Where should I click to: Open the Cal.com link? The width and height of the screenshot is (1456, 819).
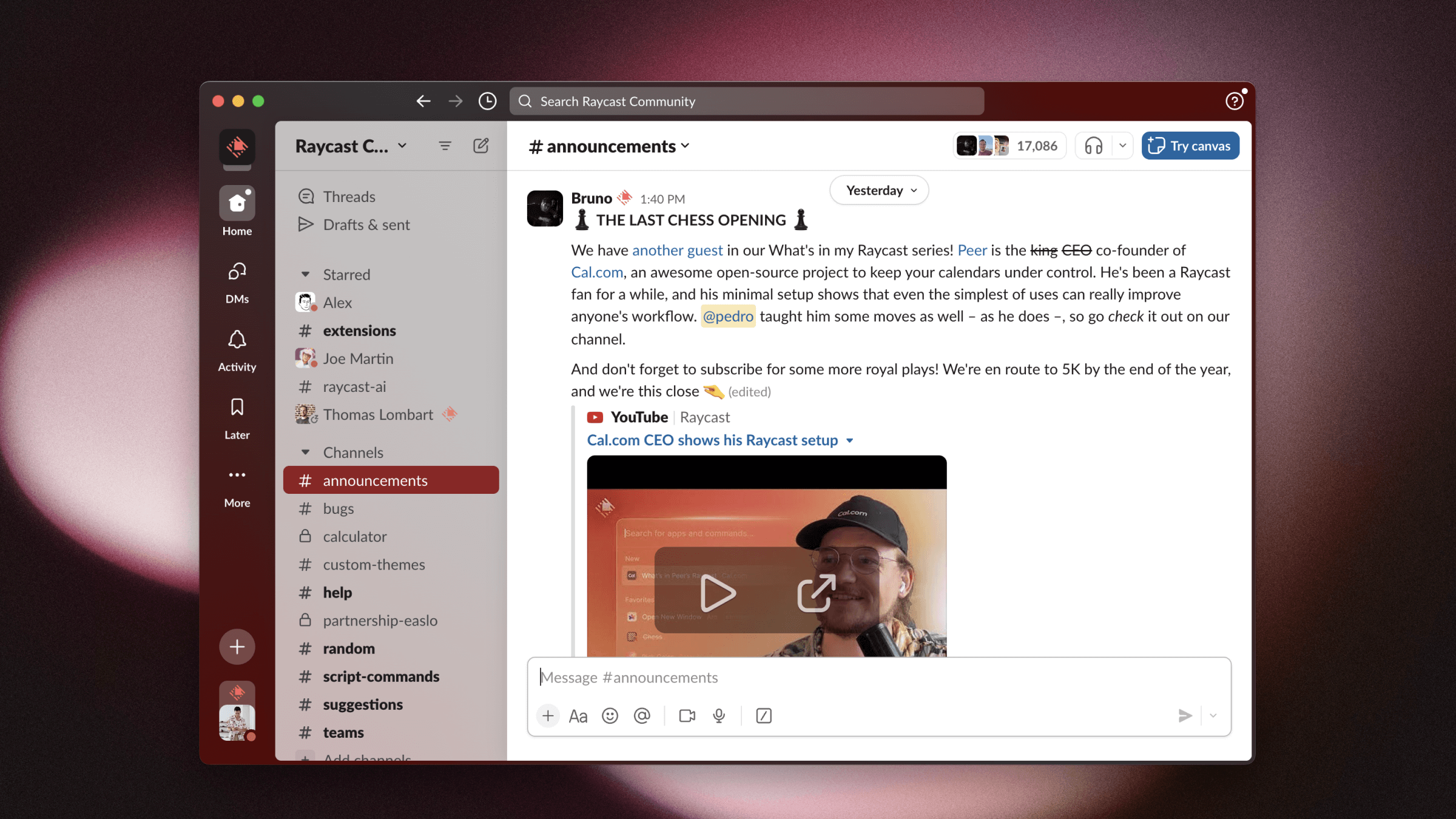click(x=597, y=272)
